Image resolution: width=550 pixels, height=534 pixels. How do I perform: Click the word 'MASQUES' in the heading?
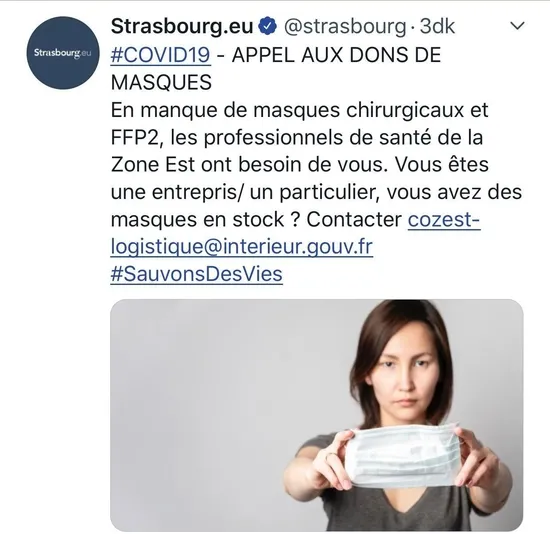161,83
